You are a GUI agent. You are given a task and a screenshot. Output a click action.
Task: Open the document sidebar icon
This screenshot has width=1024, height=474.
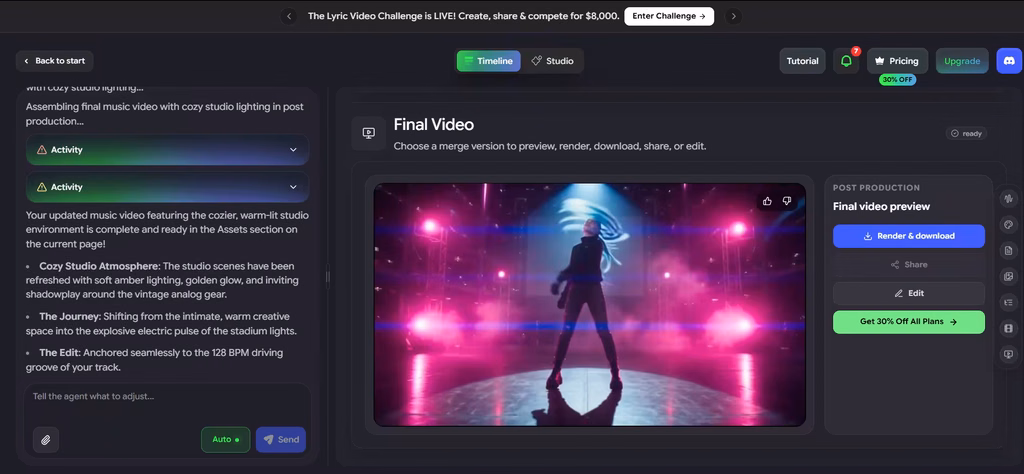point(1008,251)
